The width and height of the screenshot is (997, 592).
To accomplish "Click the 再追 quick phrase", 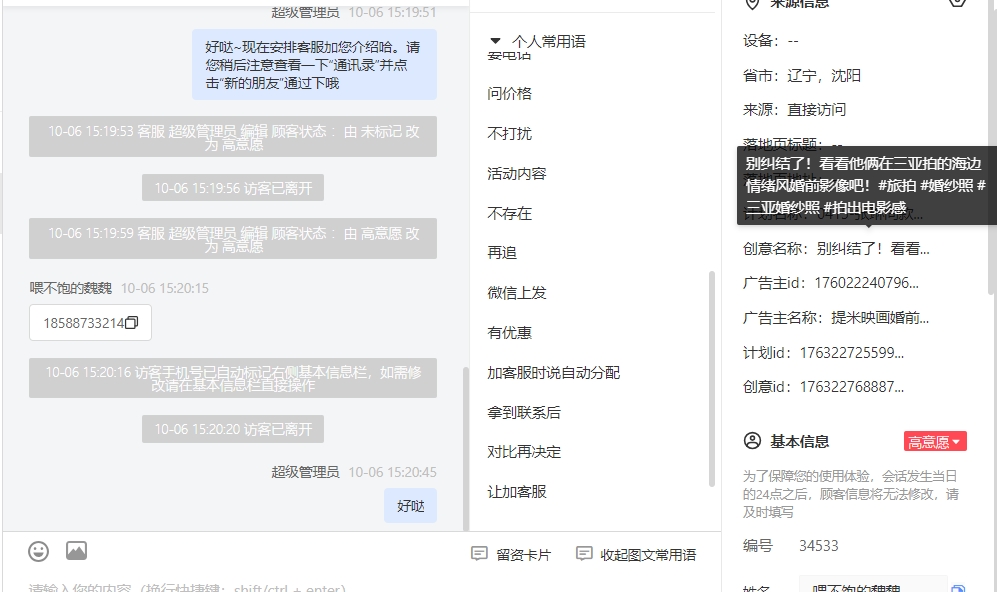I will click(502, 253).
